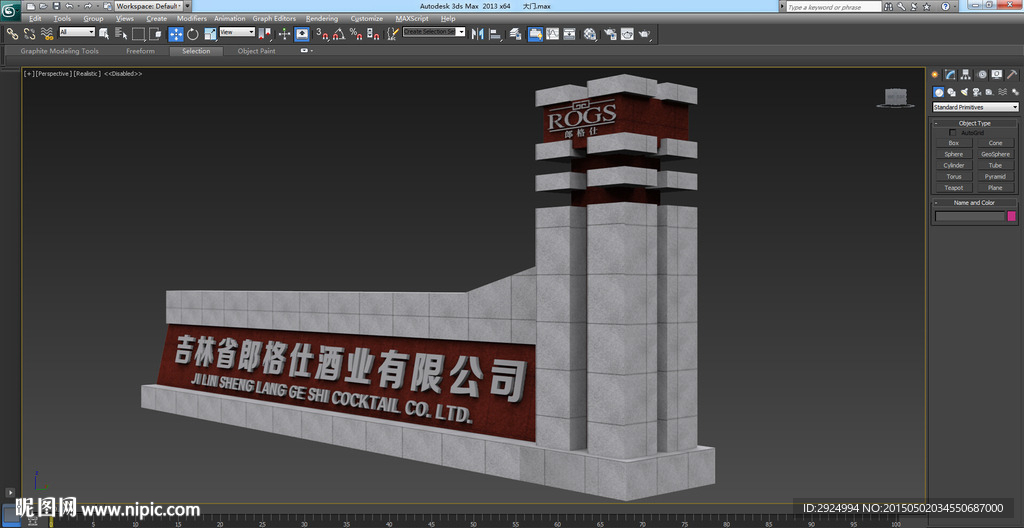Click the Select and Link chain icon
This screenshot has width=1024, height=528.
pyautogui.click(x=12, y=33)
